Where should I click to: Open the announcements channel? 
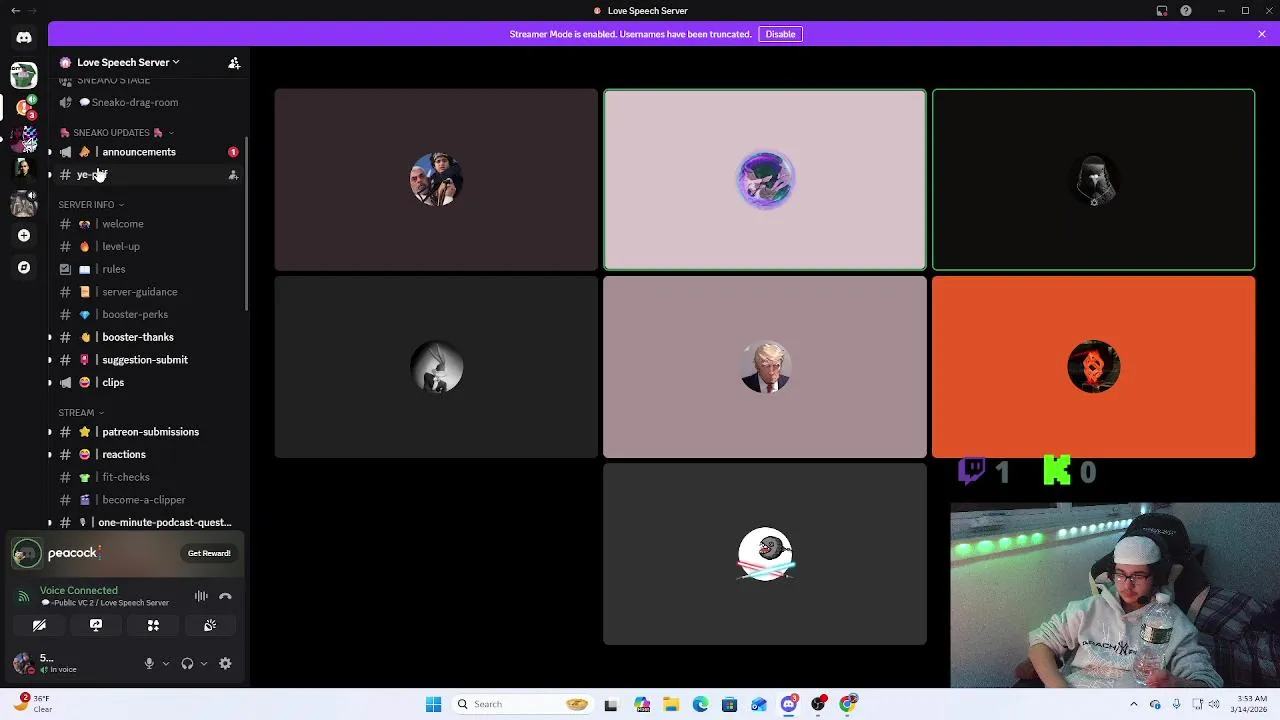147,152
